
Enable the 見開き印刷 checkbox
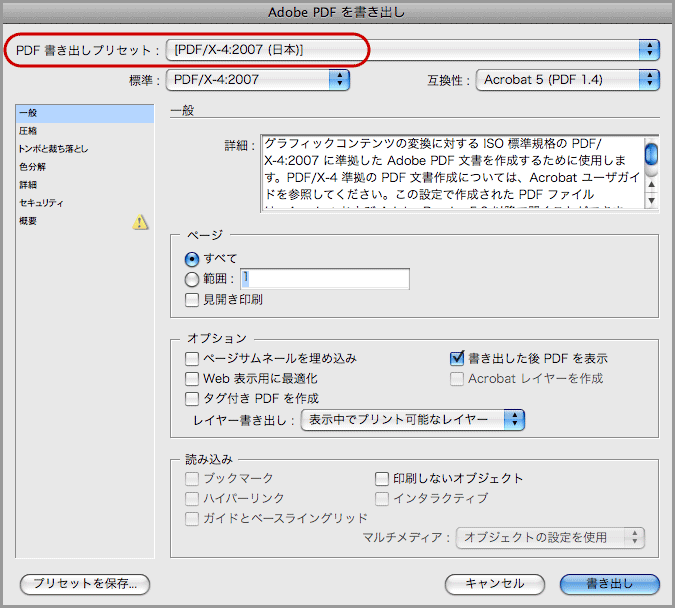(x=192, y=300)
